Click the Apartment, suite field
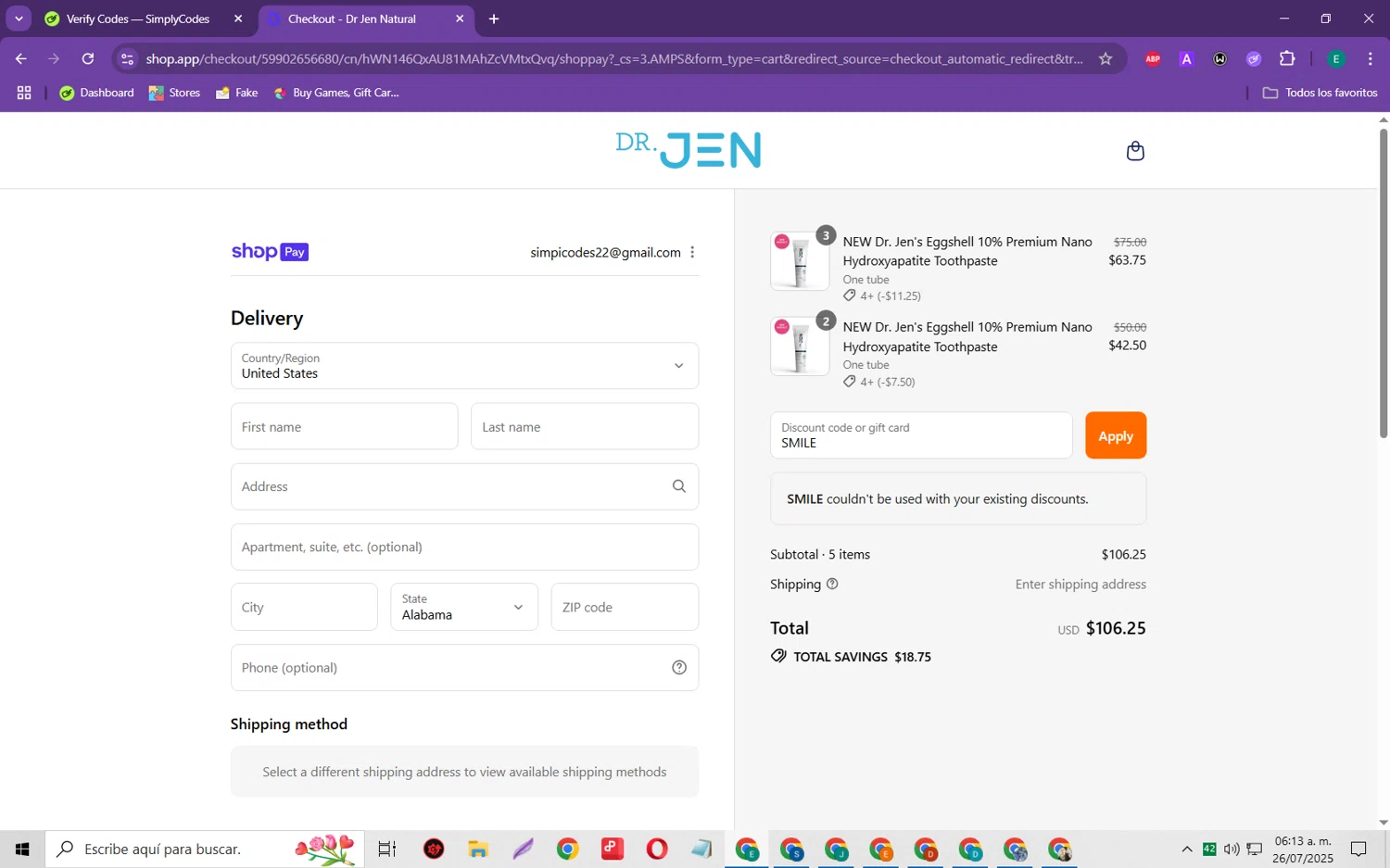The image size is (1390, 868). coord(464,547)
